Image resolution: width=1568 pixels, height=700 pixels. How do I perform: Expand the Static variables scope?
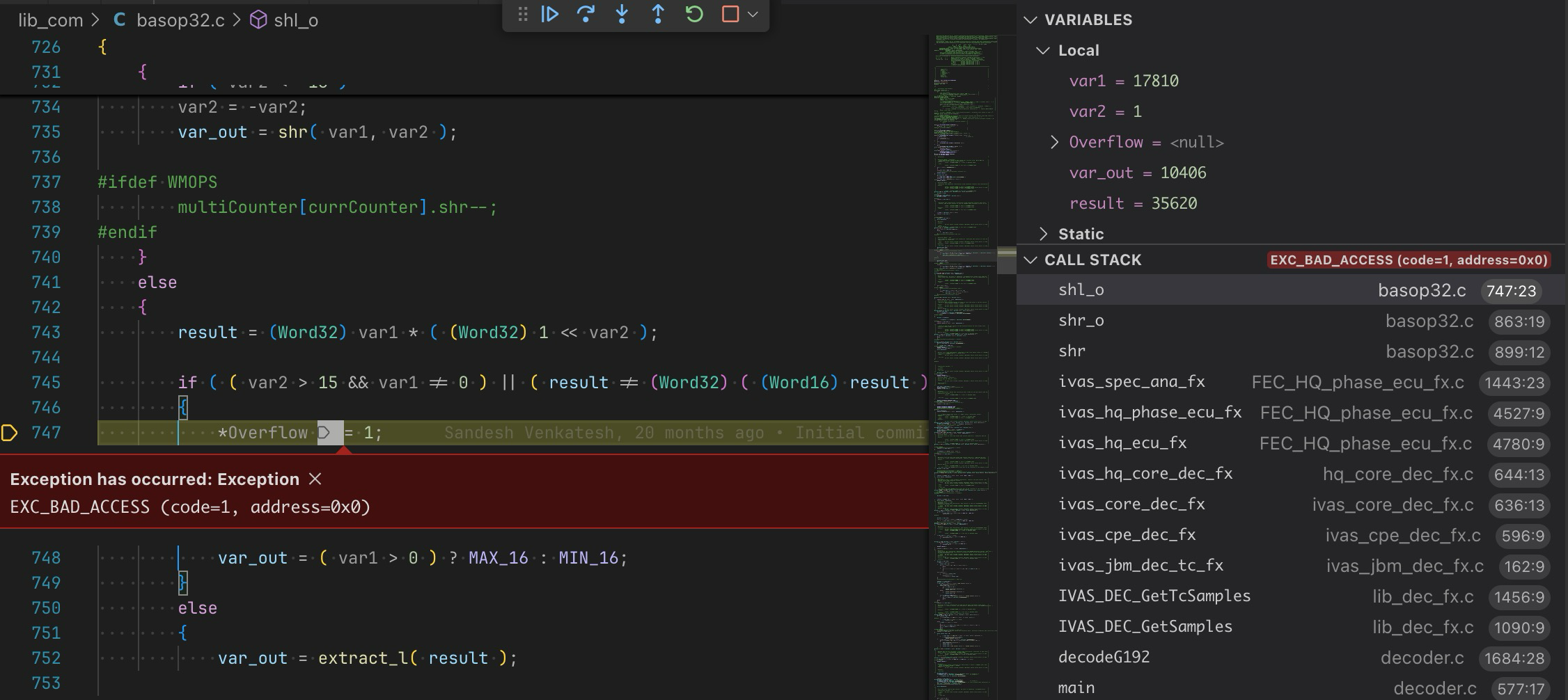[1044, 234]
